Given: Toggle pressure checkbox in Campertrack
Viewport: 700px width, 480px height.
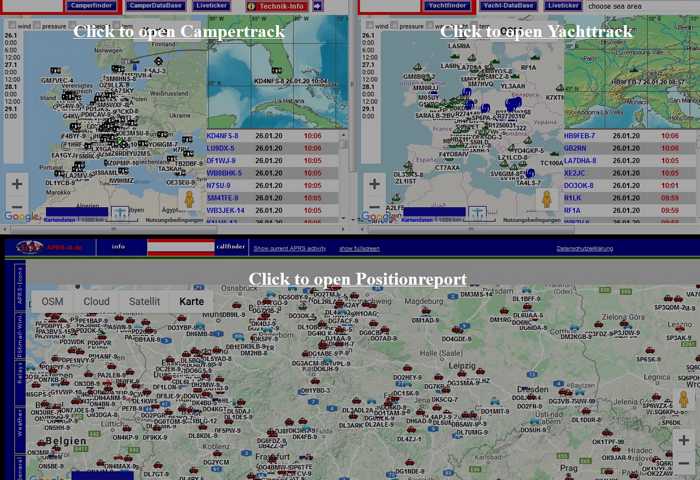Looking at the screenshot, I should click(x=37, y=26).
